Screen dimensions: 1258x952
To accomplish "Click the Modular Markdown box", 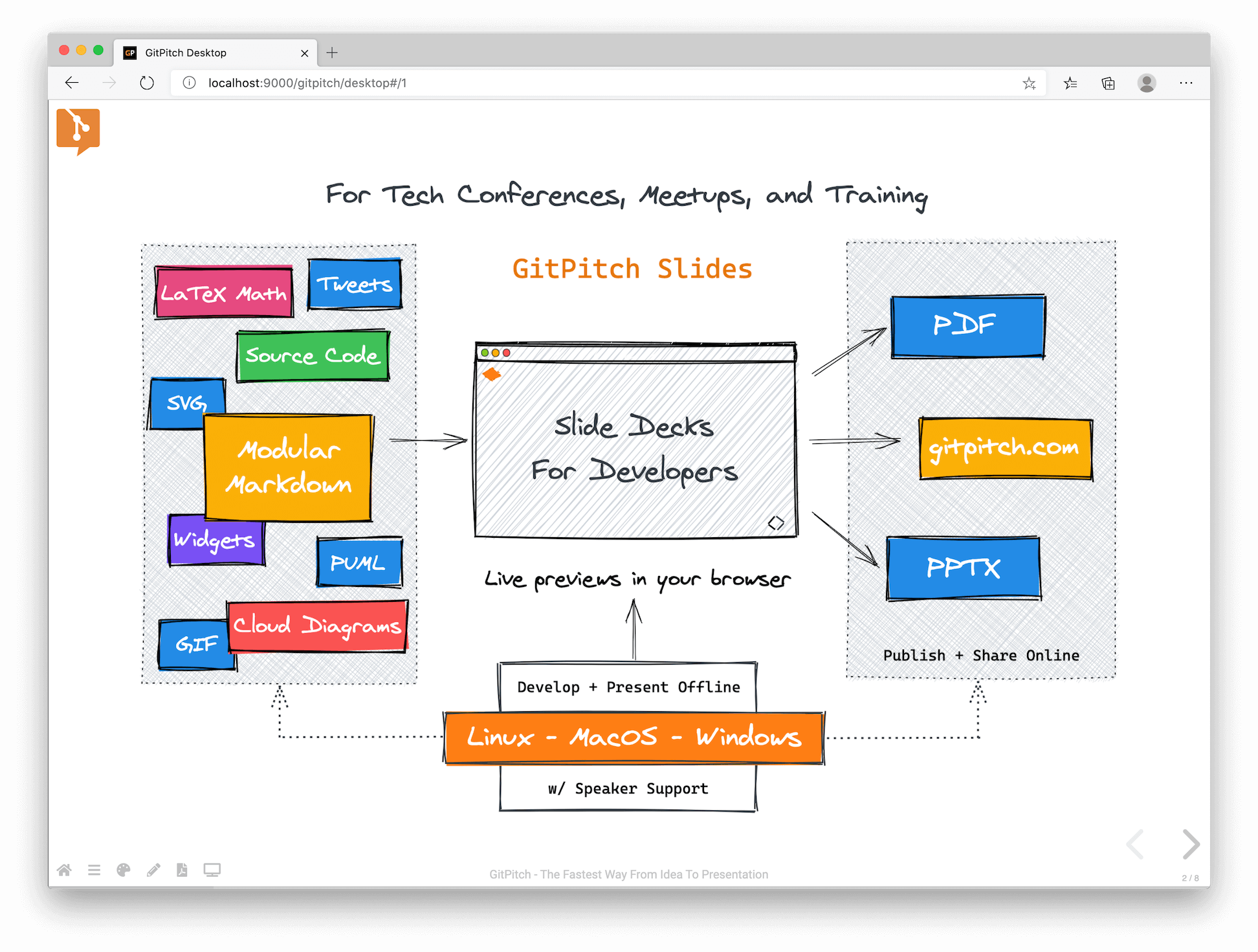I will tap(289, 467).
